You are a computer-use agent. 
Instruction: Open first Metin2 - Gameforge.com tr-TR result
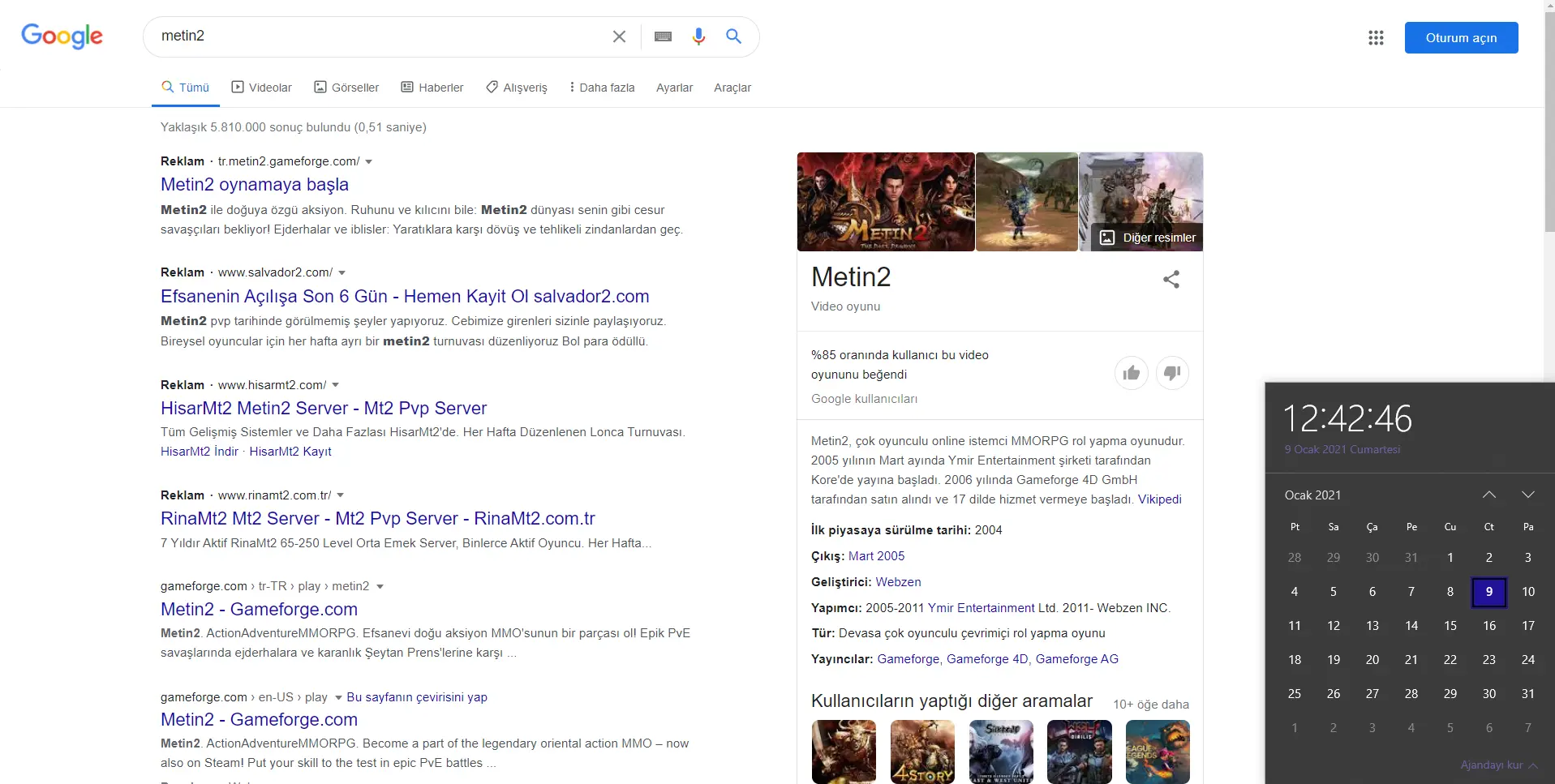coord(259,610)
